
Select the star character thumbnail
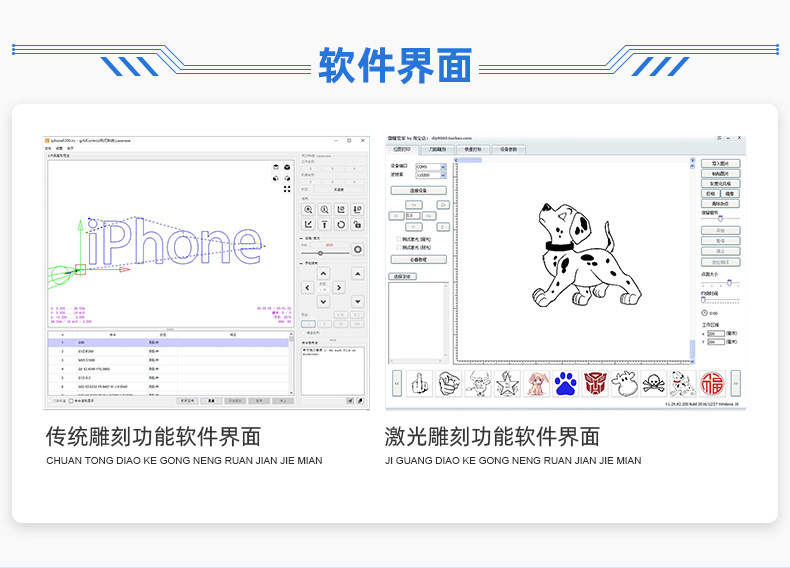click(x=507, y=384)
